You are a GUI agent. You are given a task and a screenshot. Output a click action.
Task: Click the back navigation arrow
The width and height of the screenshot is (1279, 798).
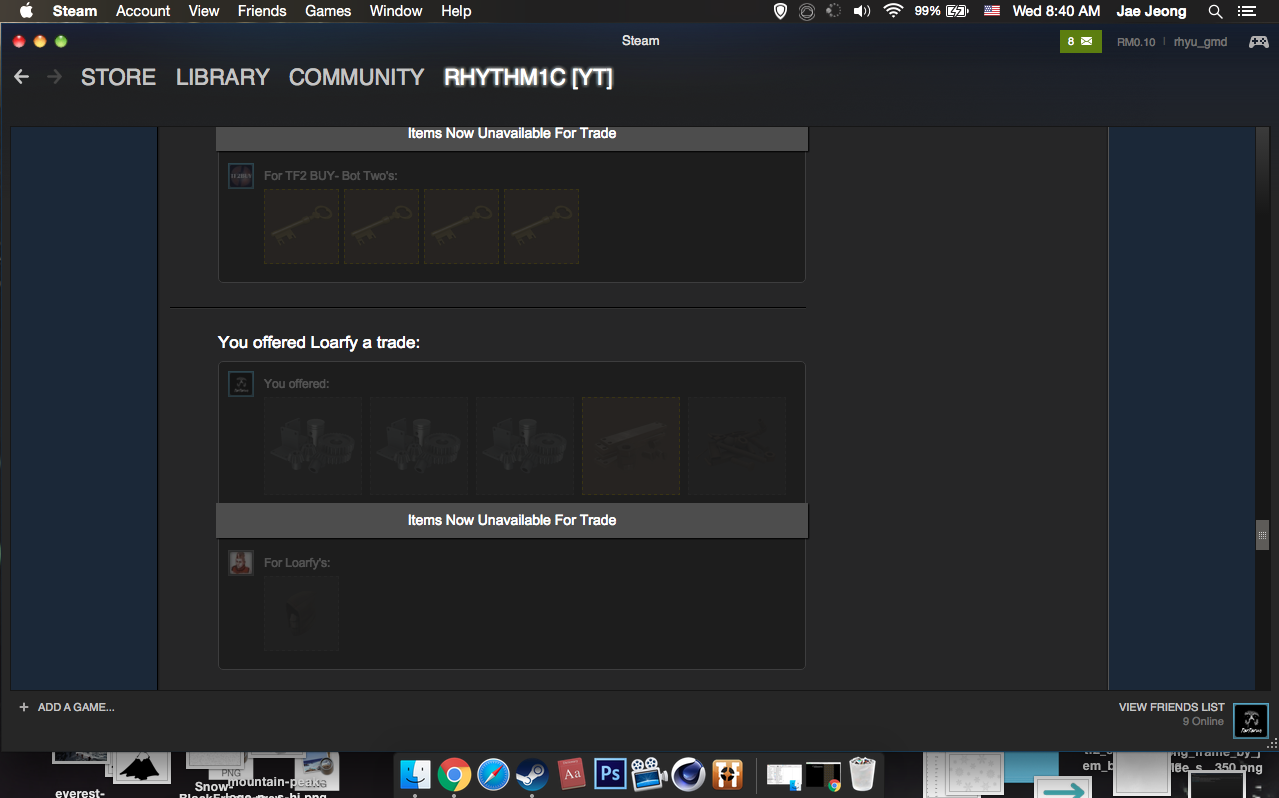tap(21, 77)
